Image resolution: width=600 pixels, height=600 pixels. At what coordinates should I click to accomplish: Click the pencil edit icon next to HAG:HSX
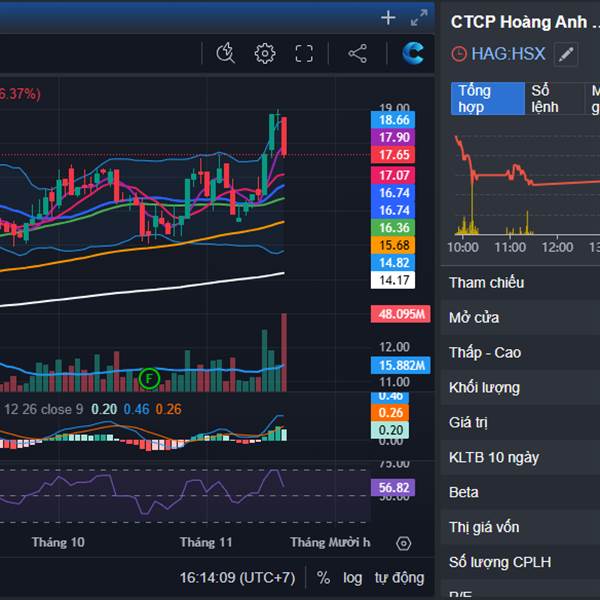click(566, 54)
